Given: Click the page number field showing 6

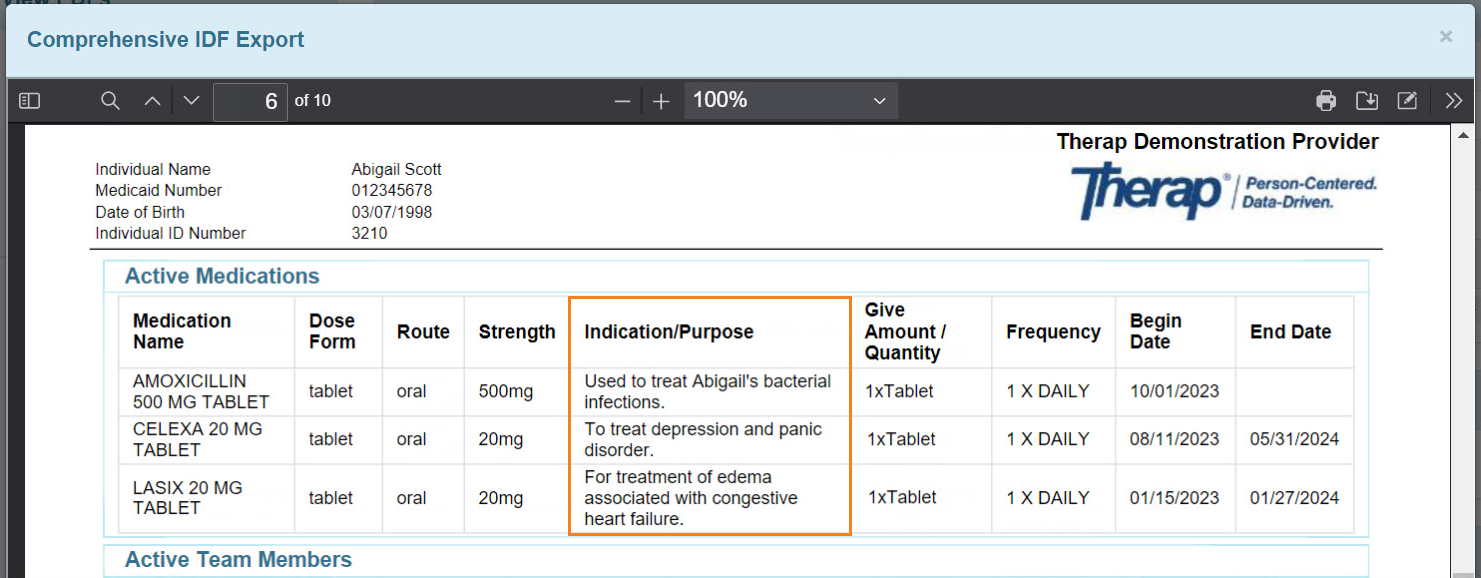Looking at the screenshot, I should click(250, 101).
